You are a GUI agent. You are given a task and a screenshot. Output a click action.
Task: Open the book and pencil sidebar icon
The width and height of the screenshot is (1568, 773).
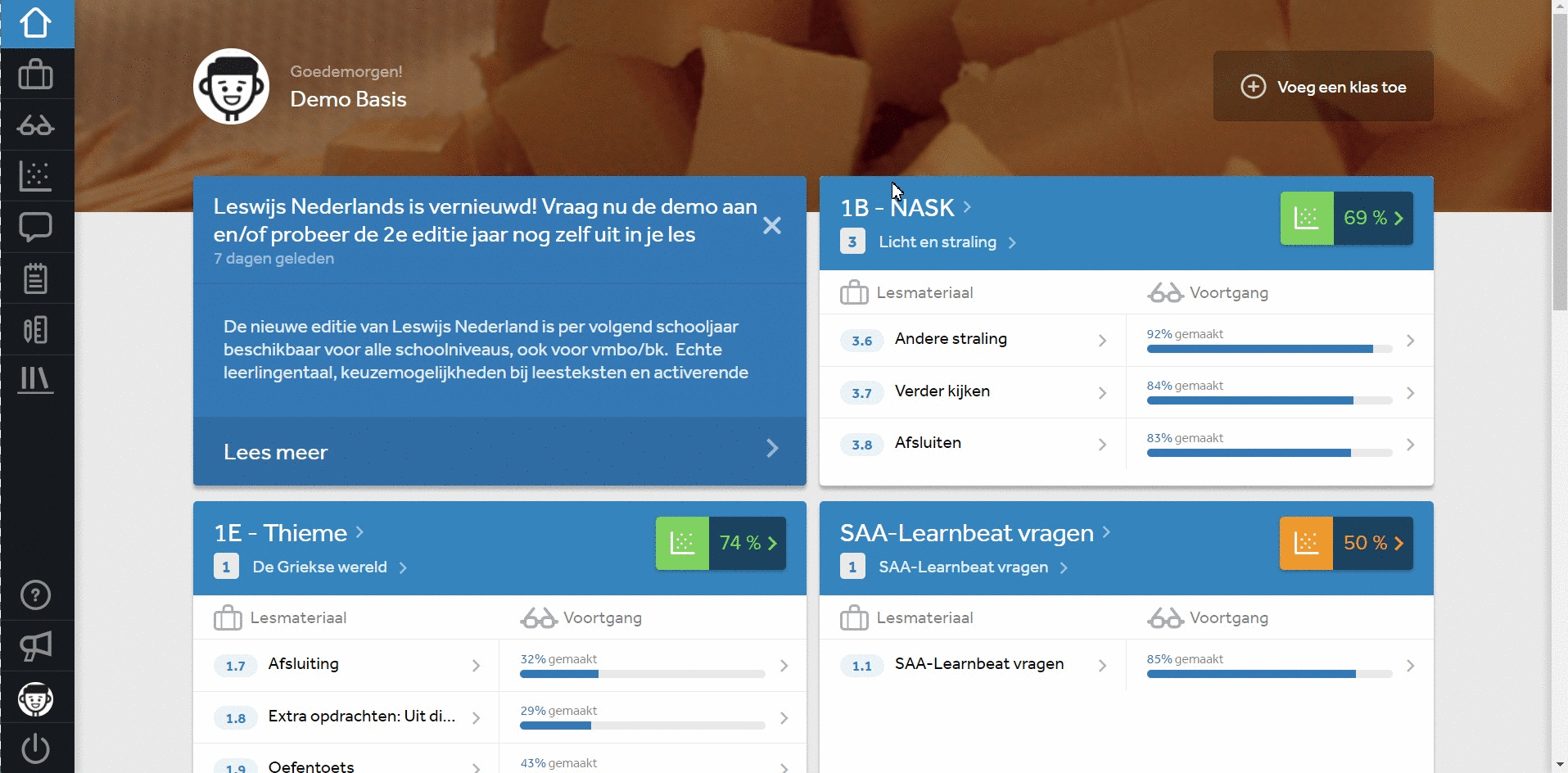(x=36, y=329)
